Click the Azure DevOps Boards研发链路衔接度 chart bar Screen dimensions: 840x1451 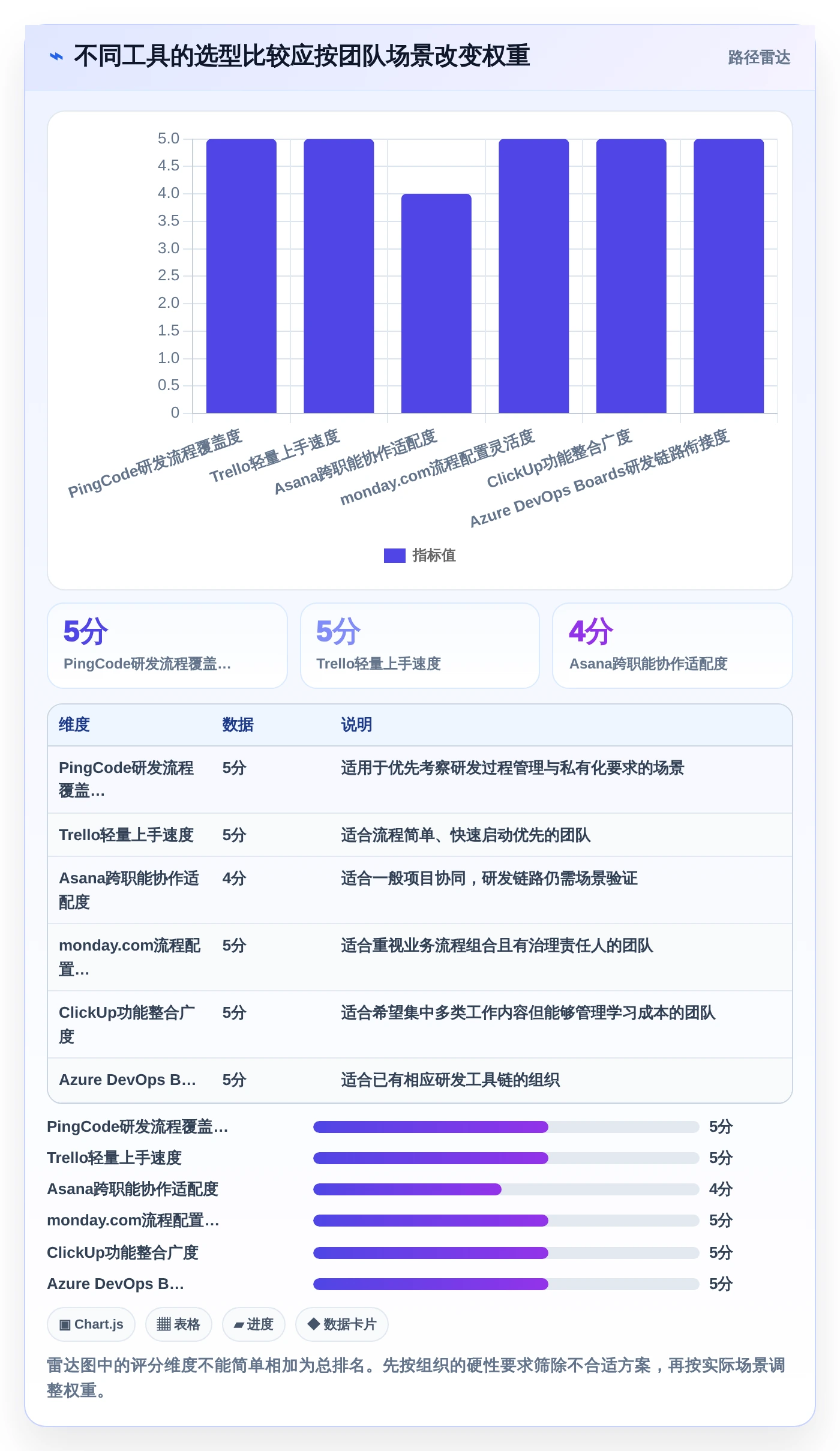[728, 276]
